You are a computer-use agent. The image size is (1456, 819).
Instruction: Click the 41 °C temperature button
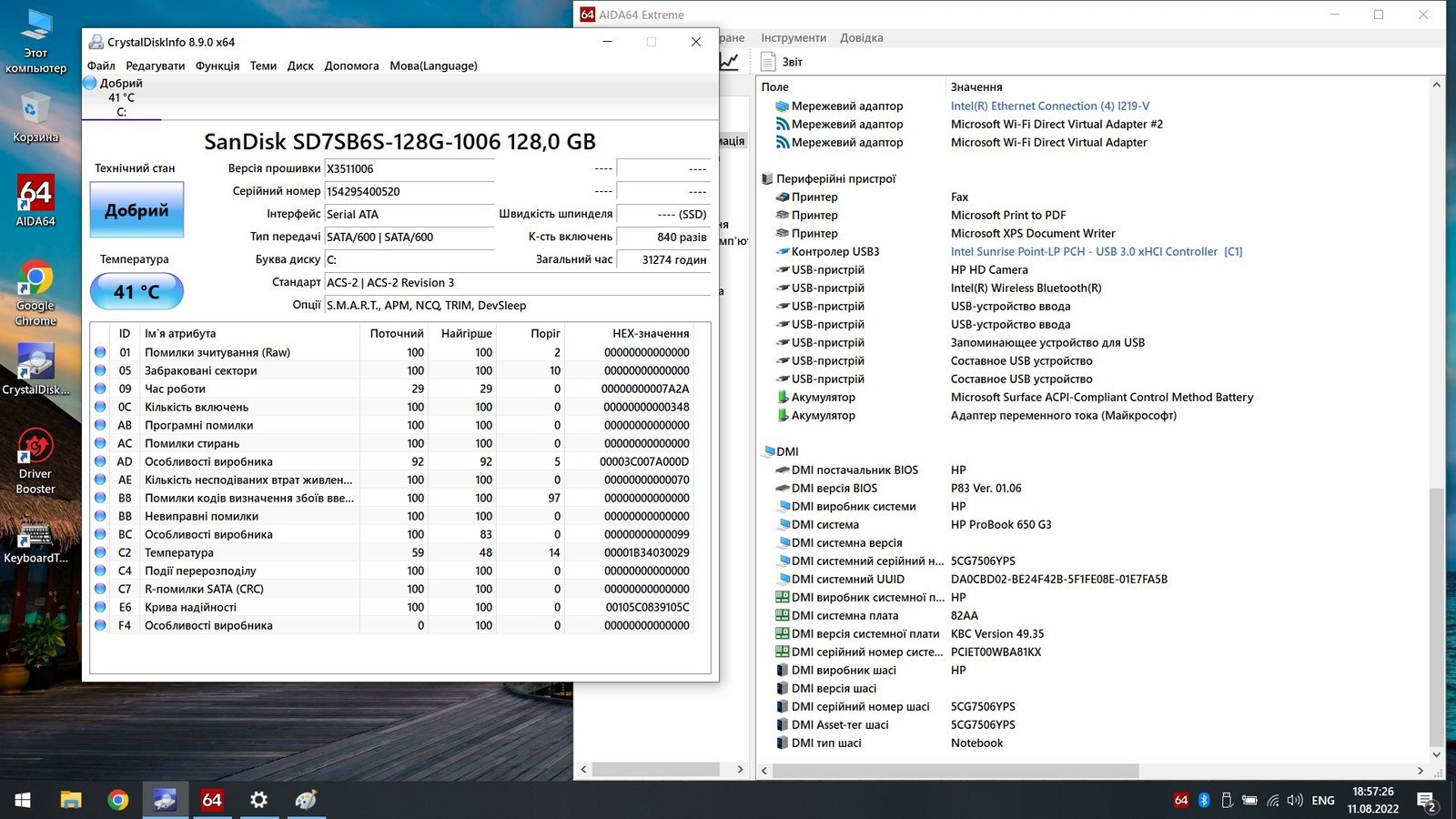[x=136, y=291]
